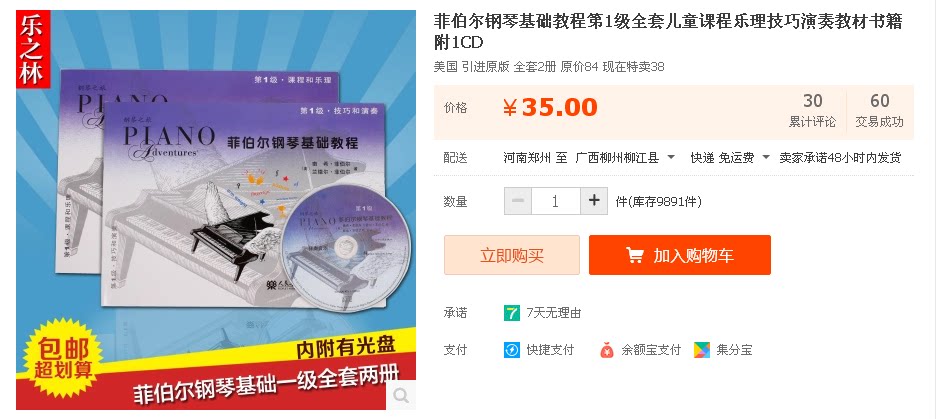Click the piano book product image
946x419 pixels.
click(x=216, y=210)
